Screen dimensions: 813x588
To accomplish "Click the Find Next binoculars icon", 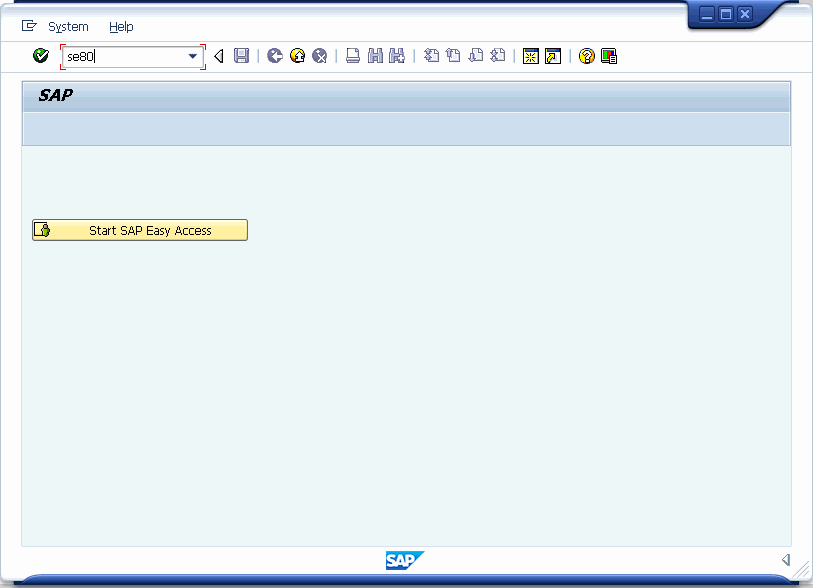I will (x=397, y=55).
